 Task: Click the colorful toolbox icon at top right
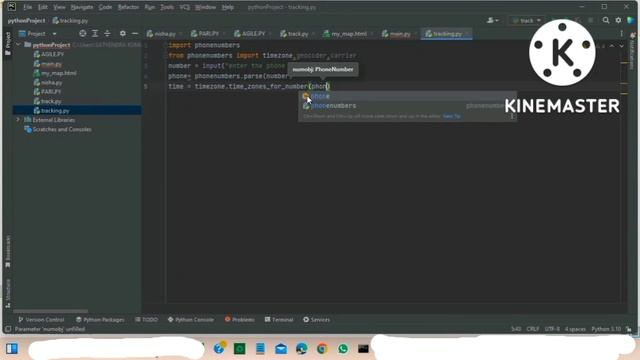pos(631,20)
